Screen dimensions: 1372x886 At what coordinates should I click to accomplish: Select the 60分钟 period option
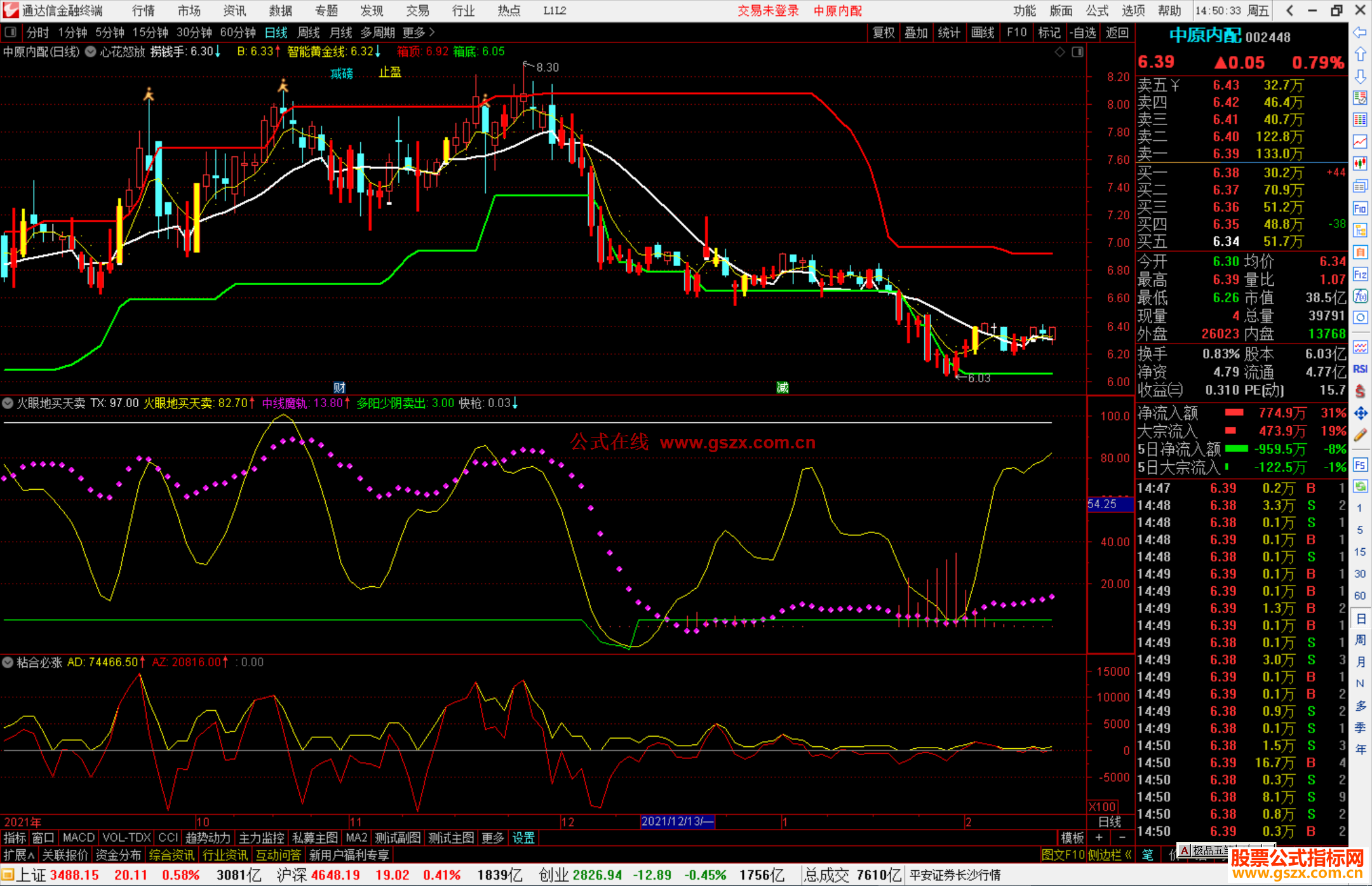pyautogui.click(x=238, y=32)
